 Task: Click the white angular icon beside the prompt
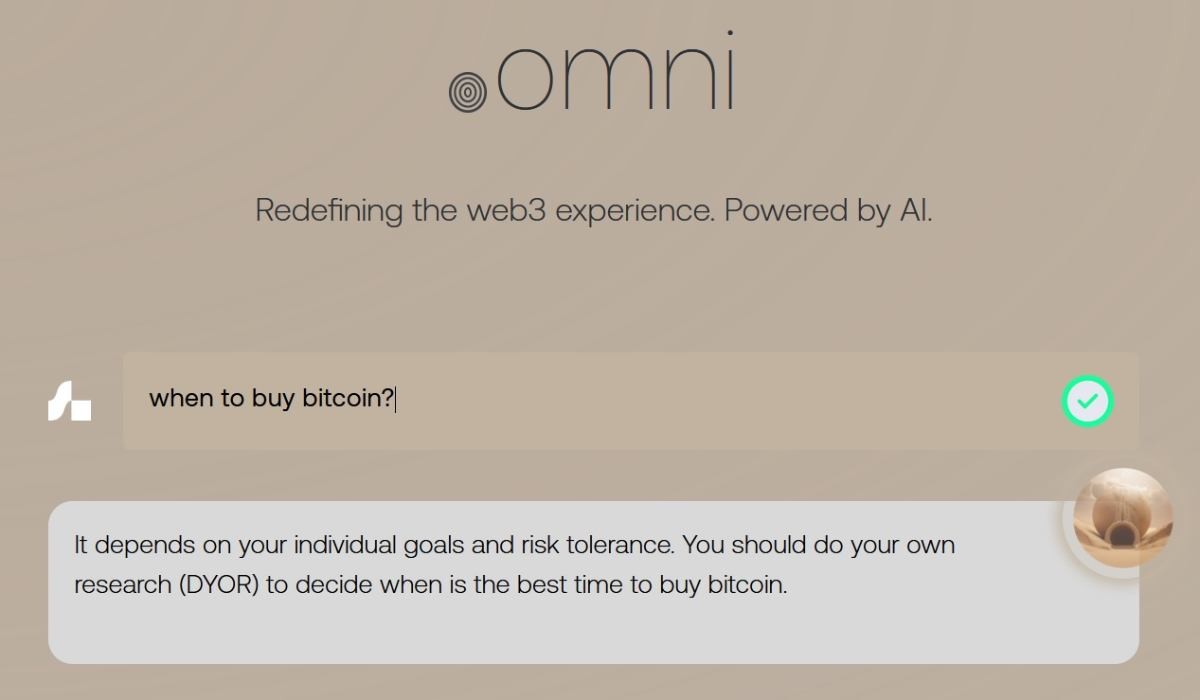tap(70, 401)
